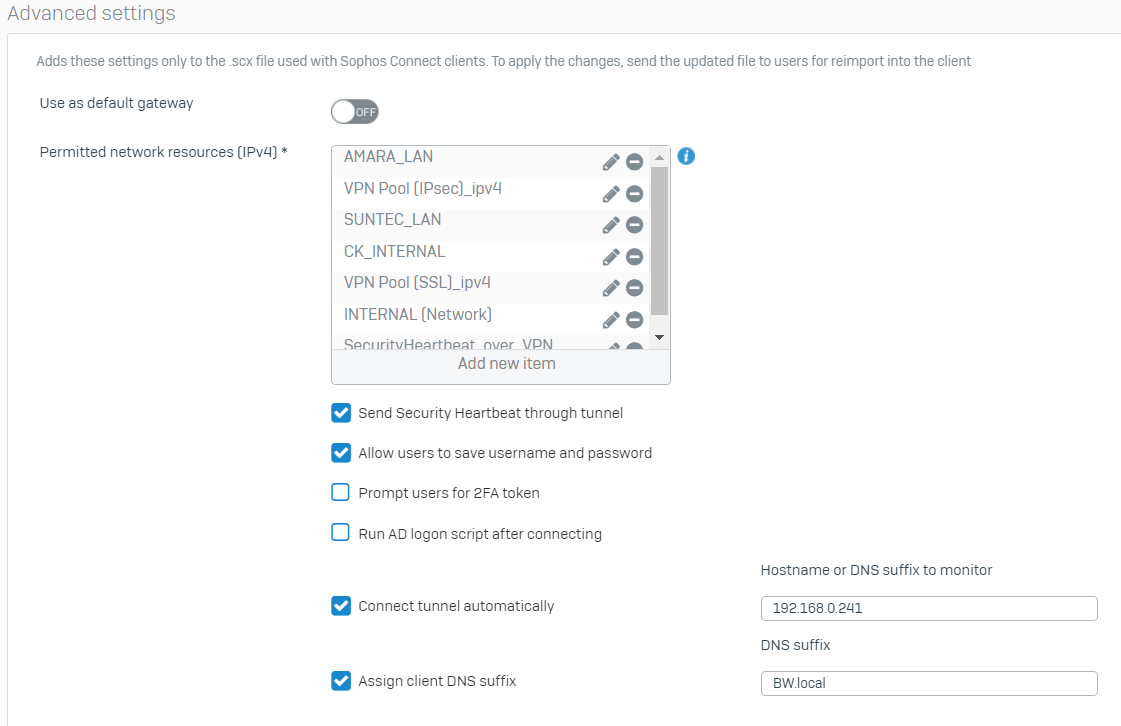This screenshot has height=726, width=1121.
Task: Click the hostname or DNS suffix monitor field
Action: [928, 608]
